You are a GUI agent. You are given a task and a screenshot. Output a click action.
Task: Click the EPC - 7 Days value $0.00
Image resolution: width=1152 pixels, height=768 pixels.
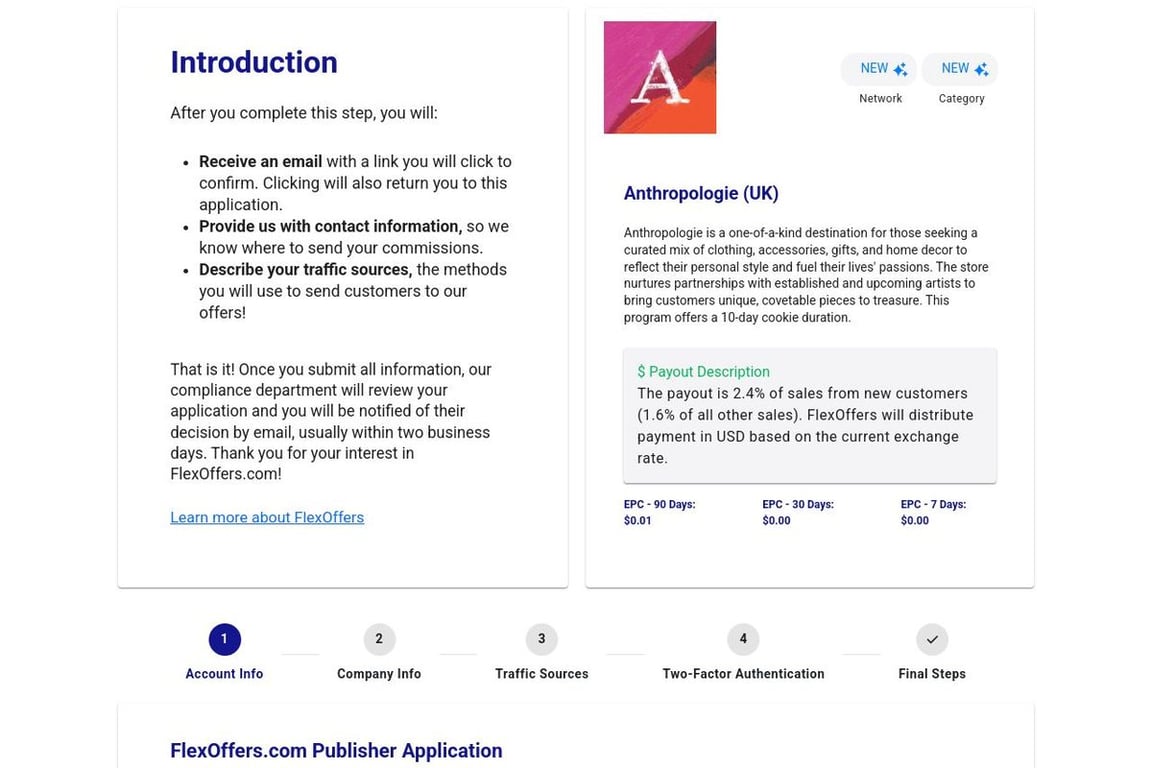(915, 520)
